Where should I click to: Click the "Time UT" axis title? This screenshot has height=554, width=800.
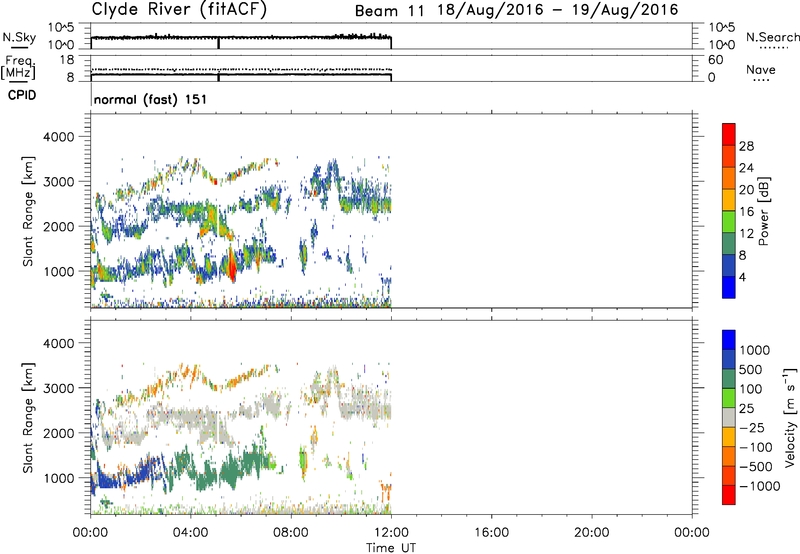point(391,548)
